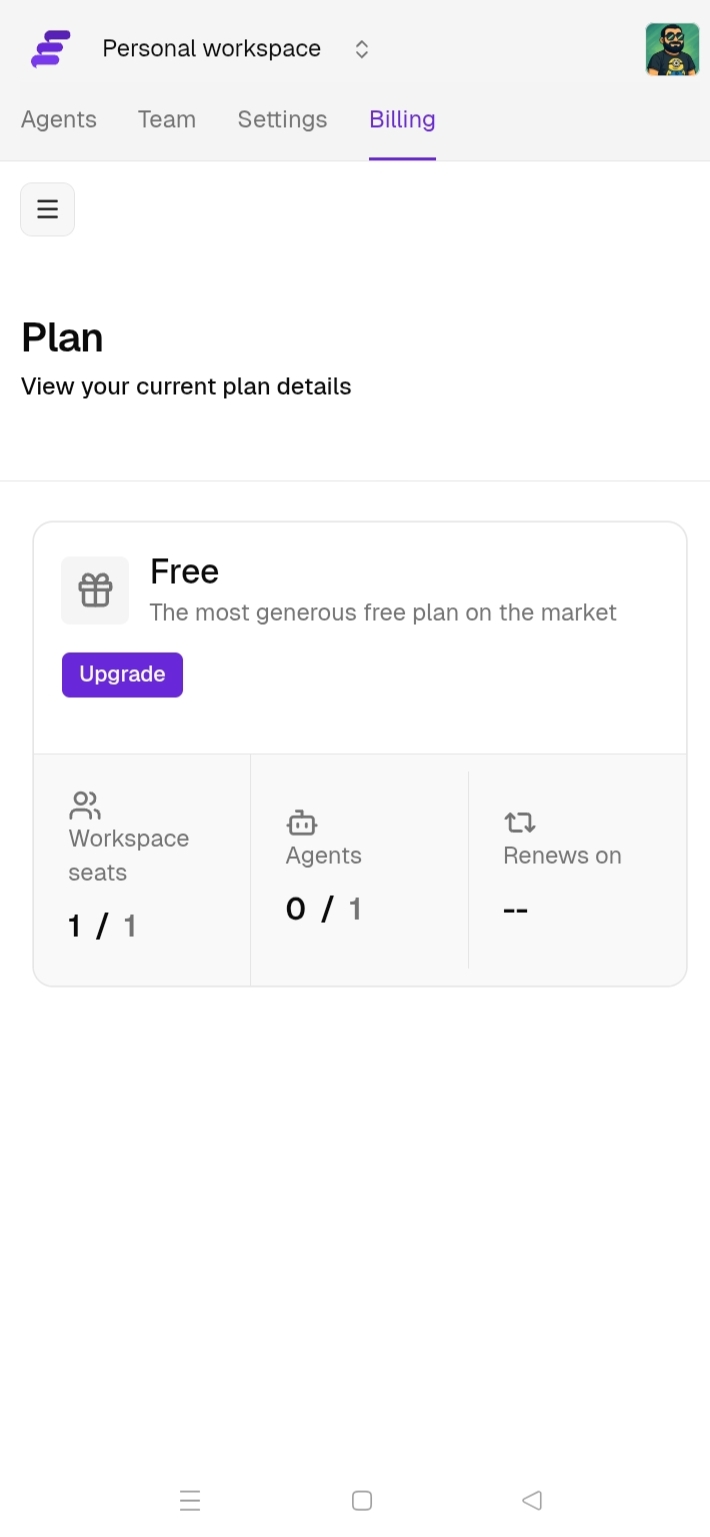Click the Workspace seats people icon
This screenshot has width=710, height=1537.
click(85, 804)
